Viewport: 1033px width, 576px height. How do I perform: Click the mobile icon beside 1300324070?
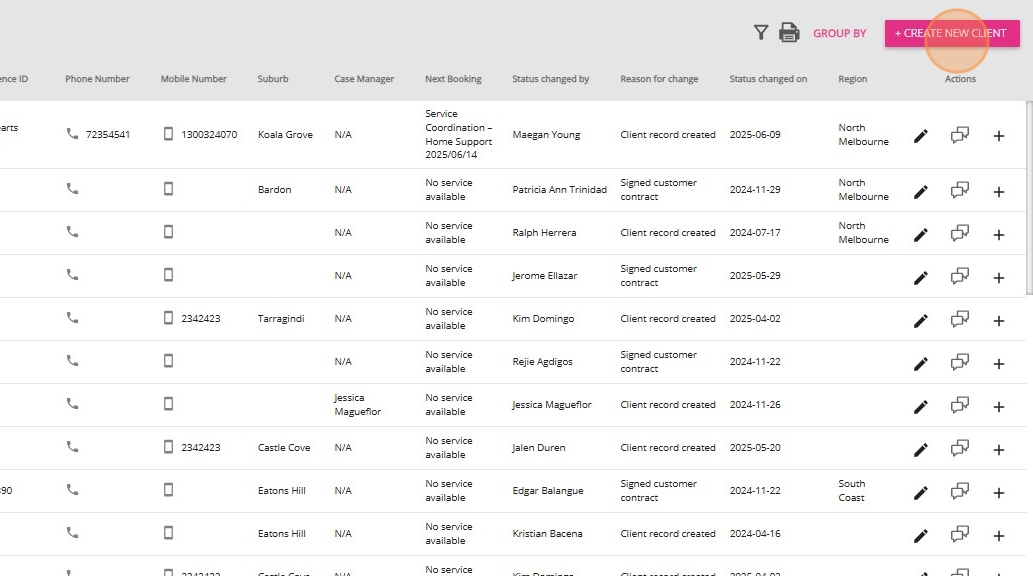(169, 134)
